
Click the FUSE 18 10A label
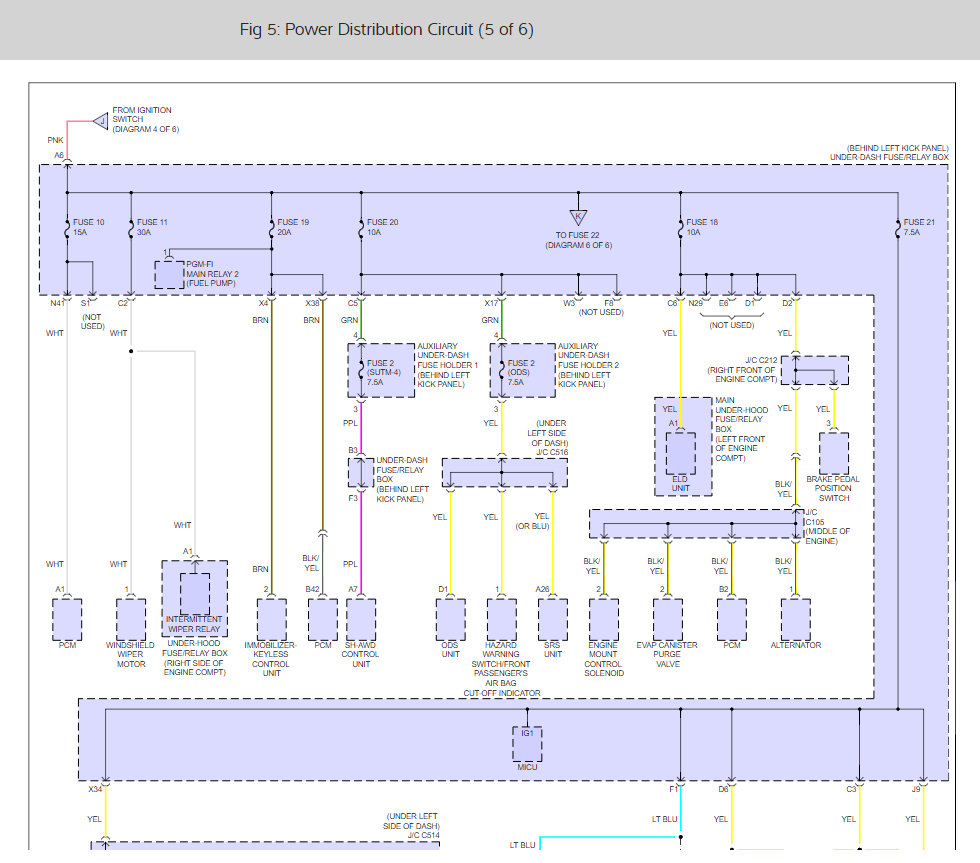[701, 227]
